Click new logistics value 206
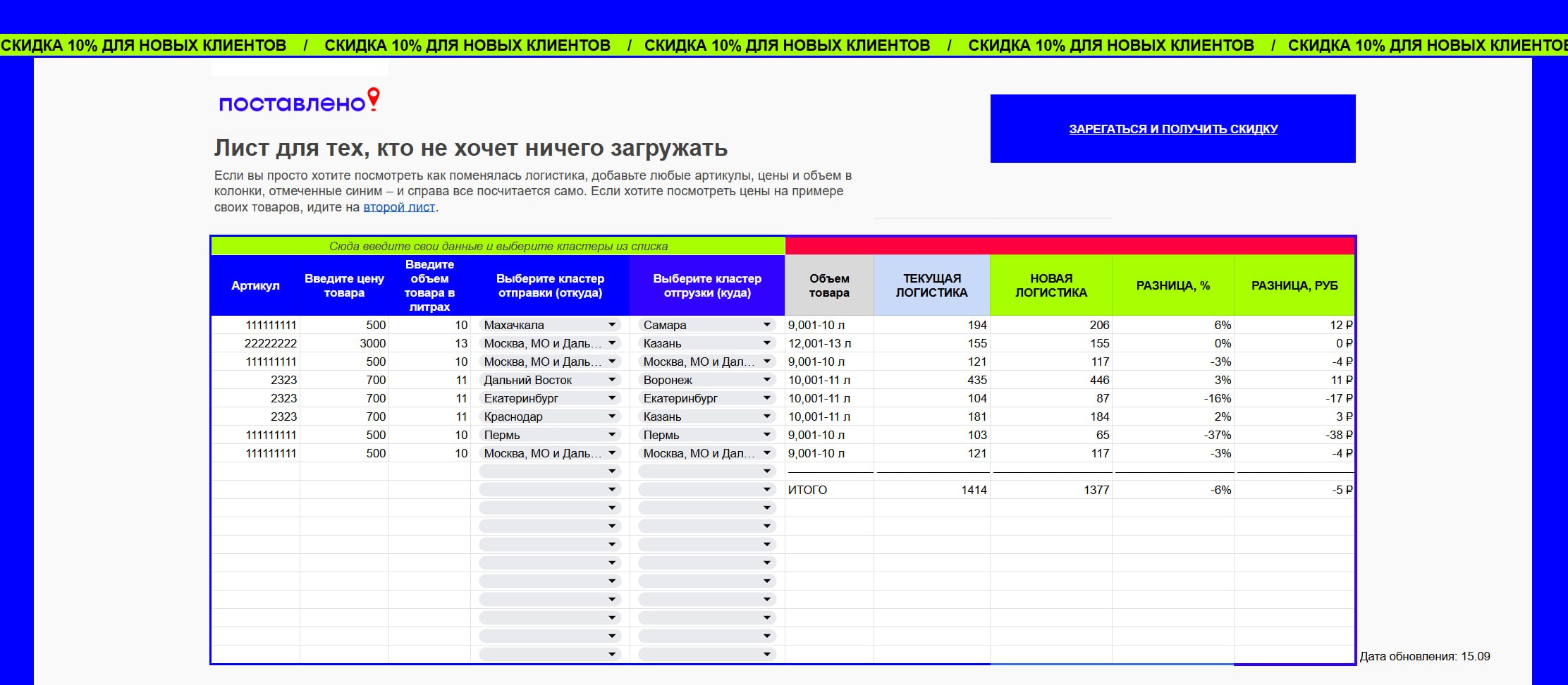Image resolution: width=1568 pixels, height=685 pixels. click(x=1051, y=325)
